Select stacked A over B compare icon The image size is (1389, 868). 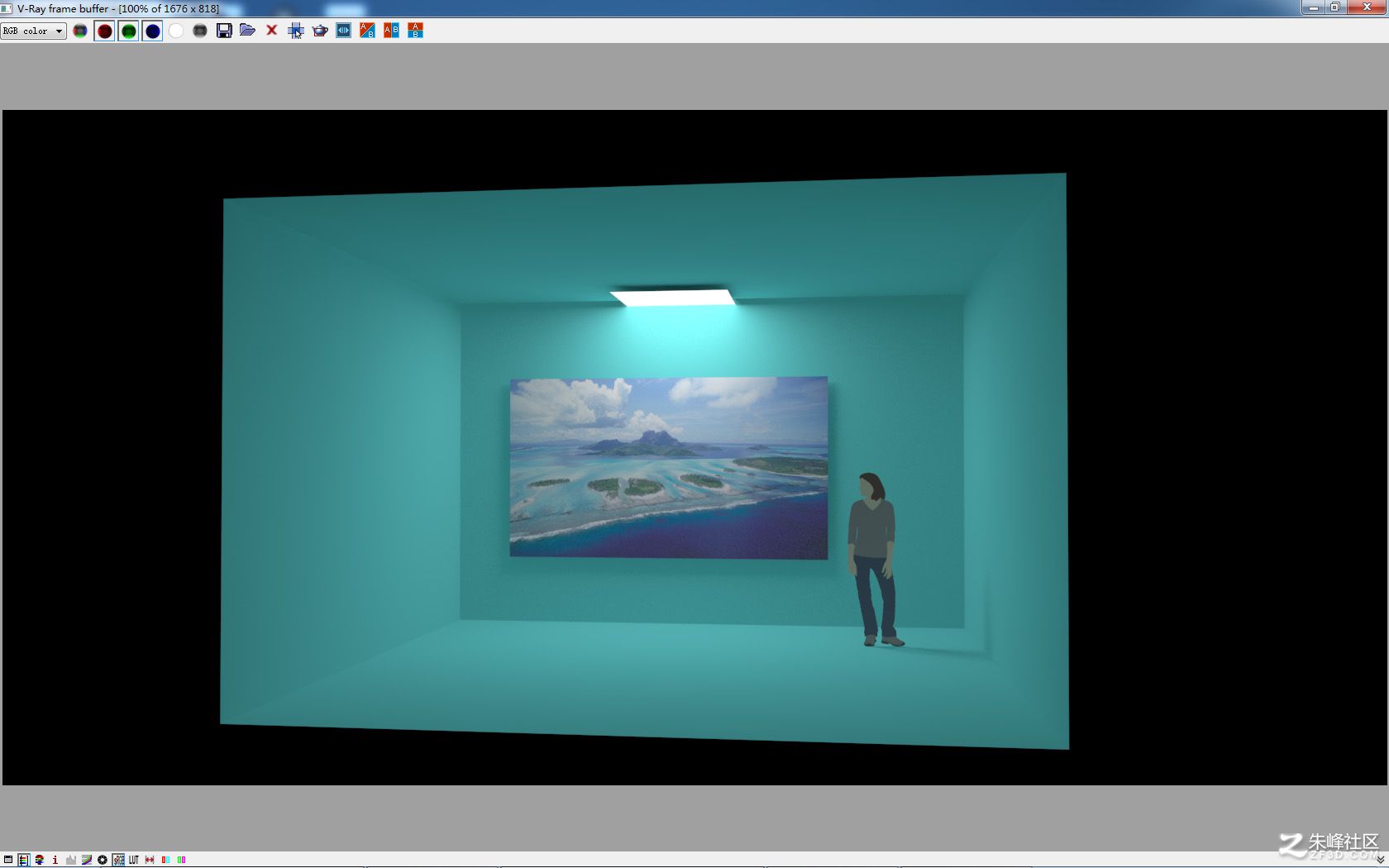(415, 31)
